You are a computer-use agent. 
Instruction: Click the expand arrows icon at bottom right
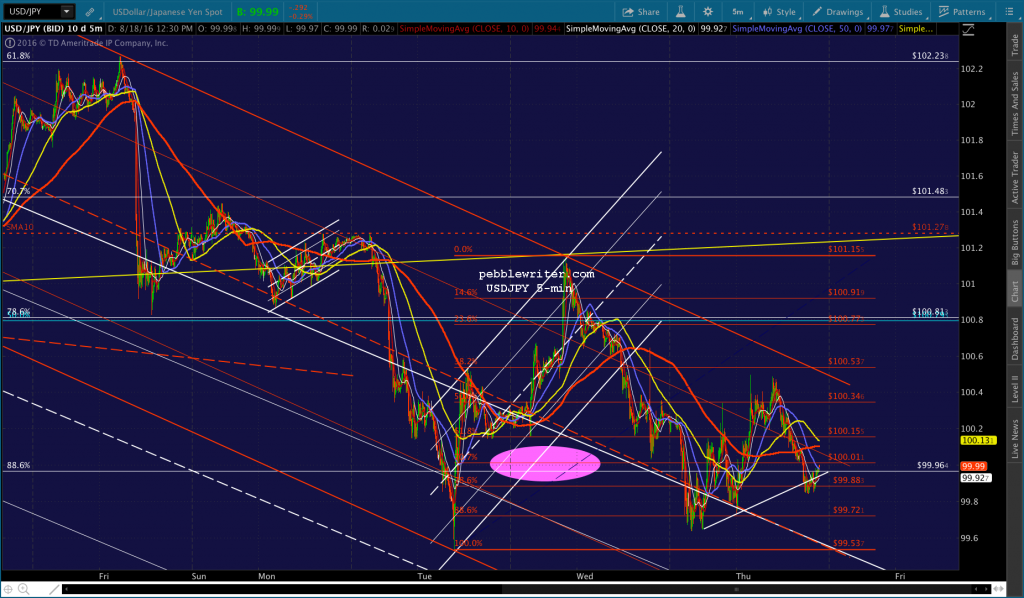998,589
